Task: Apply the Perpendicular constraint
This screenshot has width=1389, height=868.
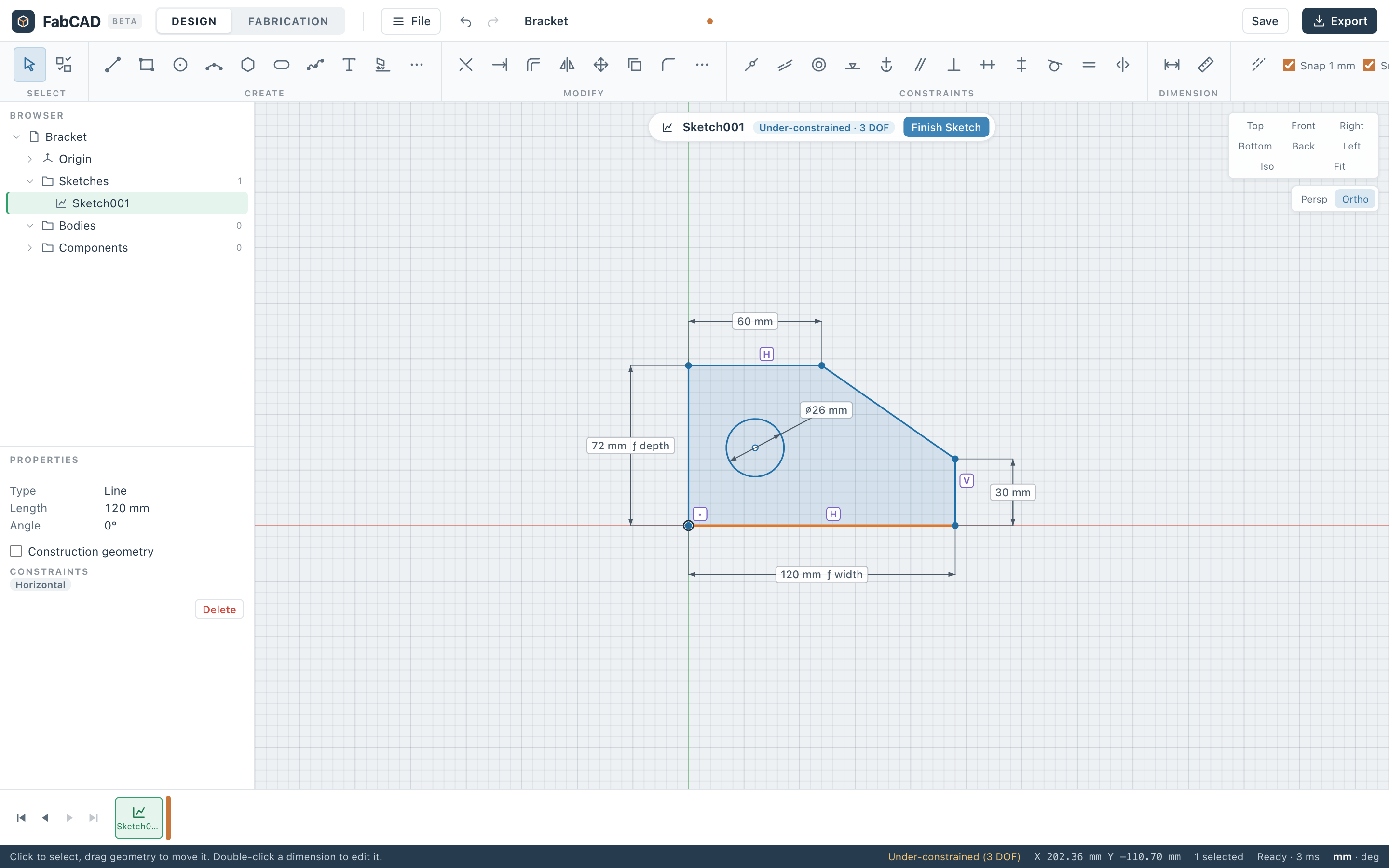Action: [x=954, y=65]
